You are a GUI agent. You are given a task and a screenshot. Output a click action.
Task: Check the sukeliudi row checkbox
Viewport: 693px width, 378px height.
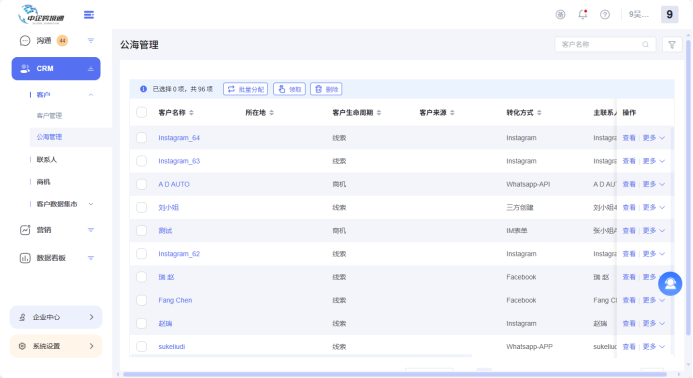pyautogui.click(x=141, y=347)
